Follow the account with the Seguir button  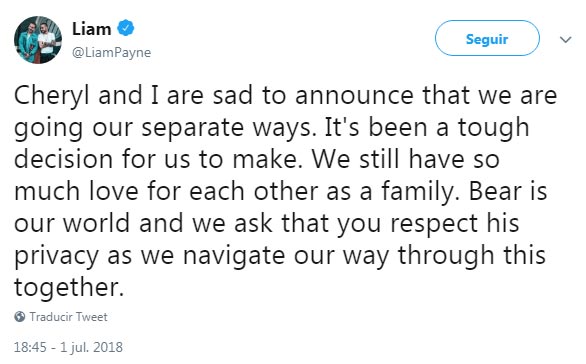click(487, 38)
